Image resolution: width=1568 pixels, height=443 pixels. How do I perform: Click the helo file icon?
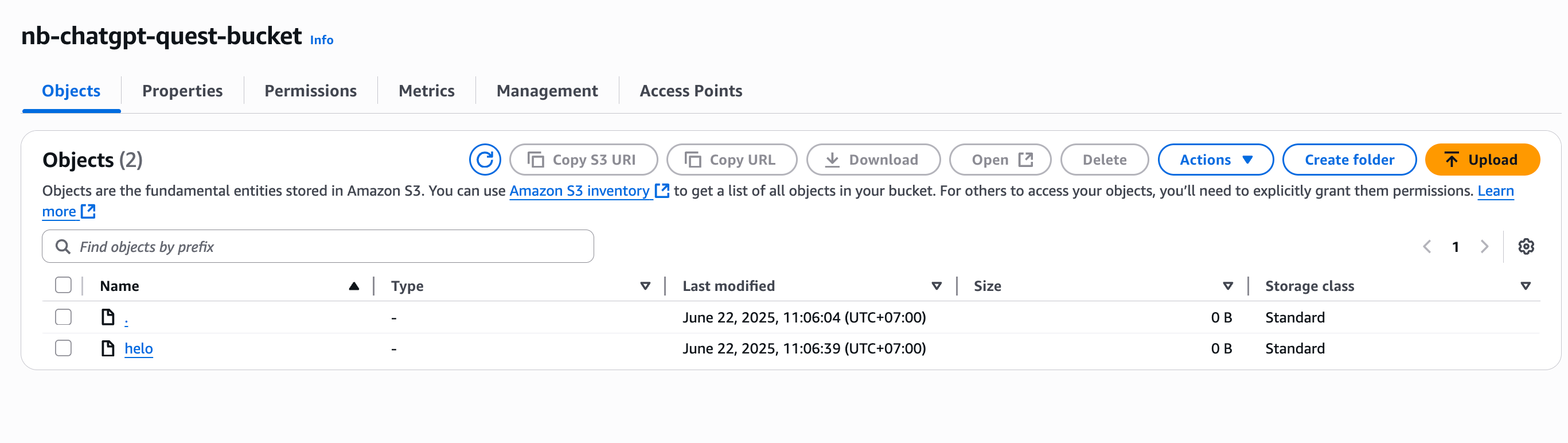(108, 348)
